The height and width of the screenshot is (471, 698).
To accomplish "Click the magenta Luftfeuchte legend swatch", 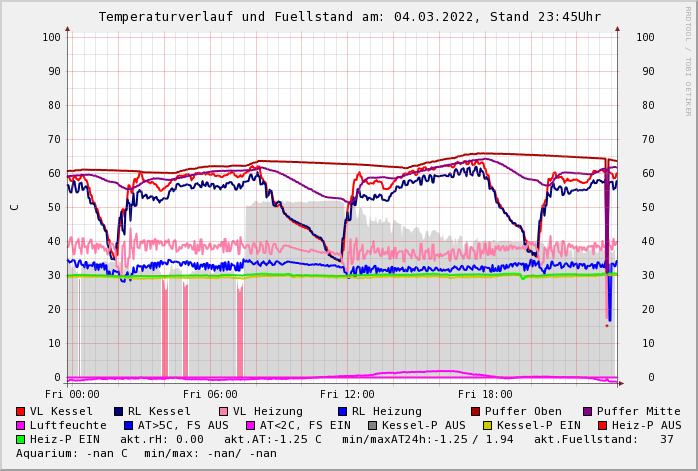I will click(x=21, y=425).
